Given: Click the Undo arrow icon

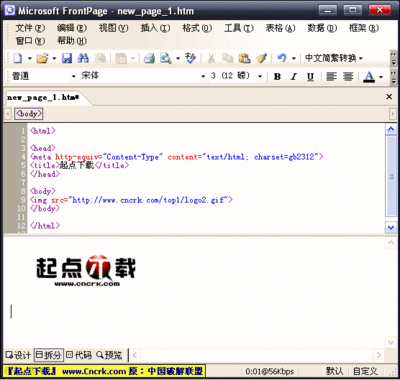Looking at the screenshot, I should point(282,58).
